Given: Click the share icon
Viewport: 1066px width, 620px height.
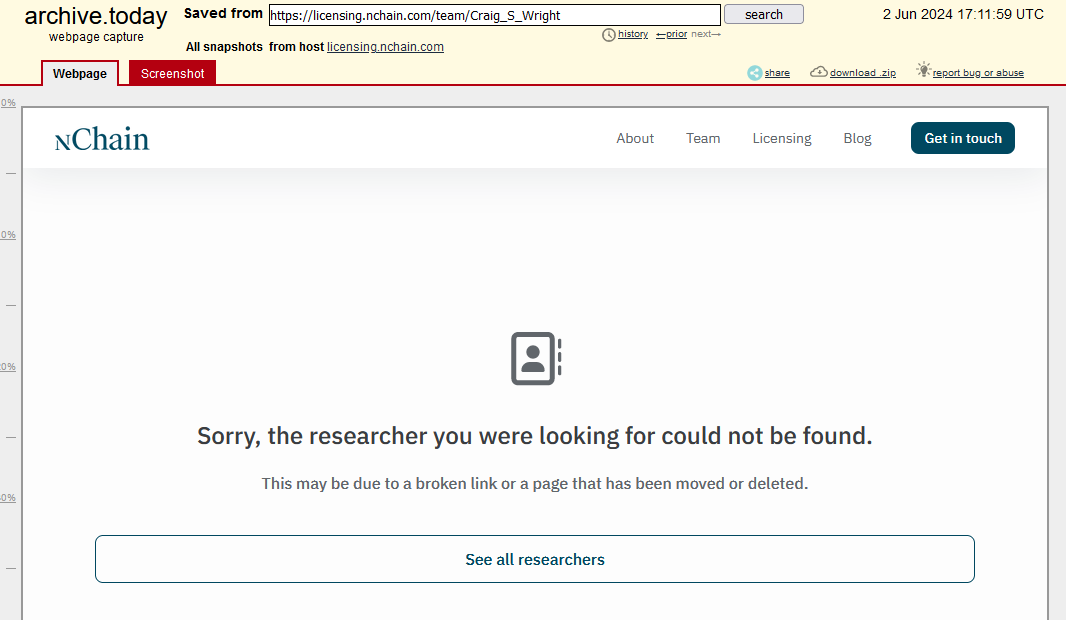Looking at the screenshot, I should click(x=755, y=73).
